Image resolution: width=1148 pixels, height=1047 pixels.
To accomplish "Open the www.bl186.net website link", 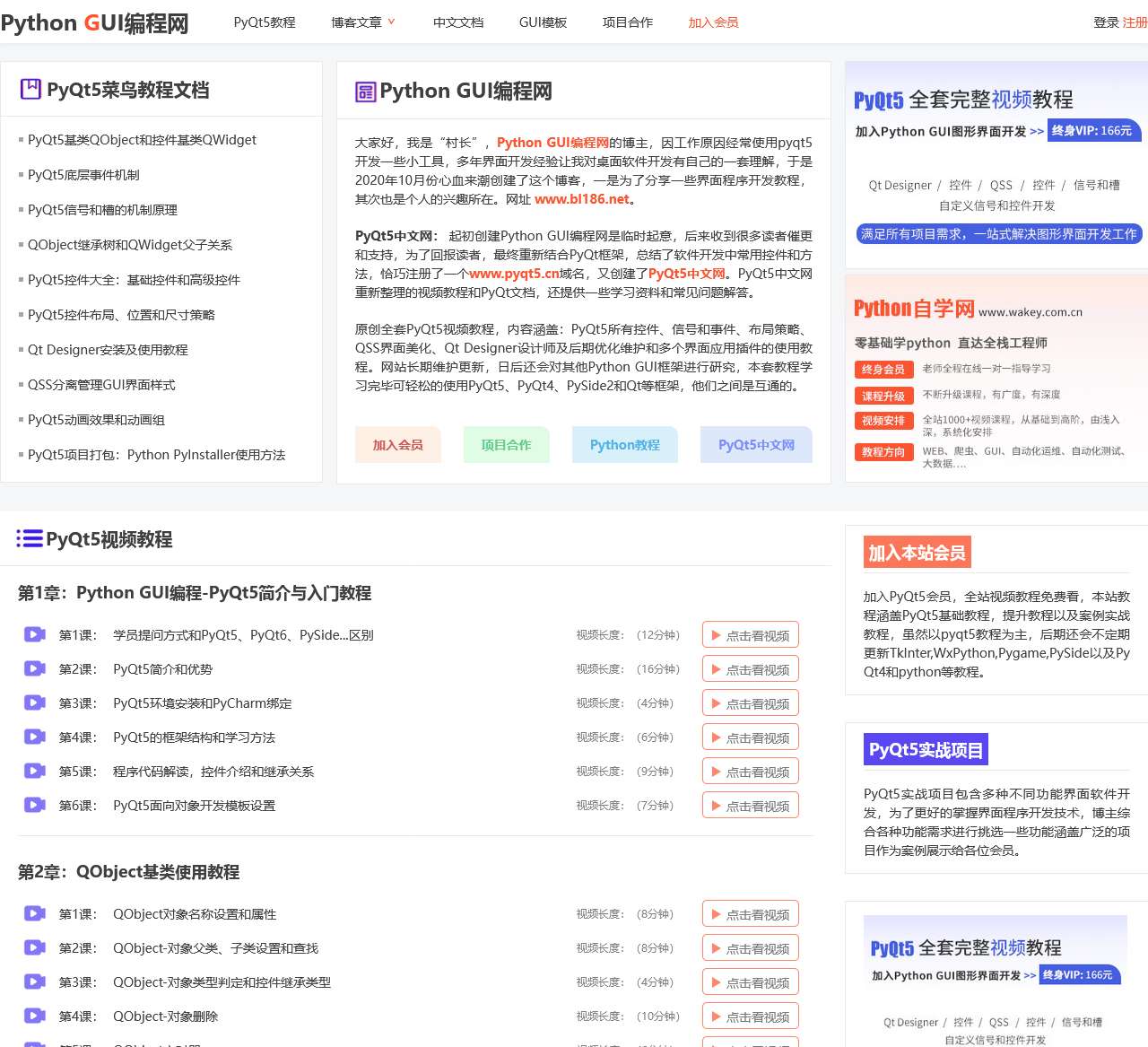I will pyautogui.click(x=581, y=199).
